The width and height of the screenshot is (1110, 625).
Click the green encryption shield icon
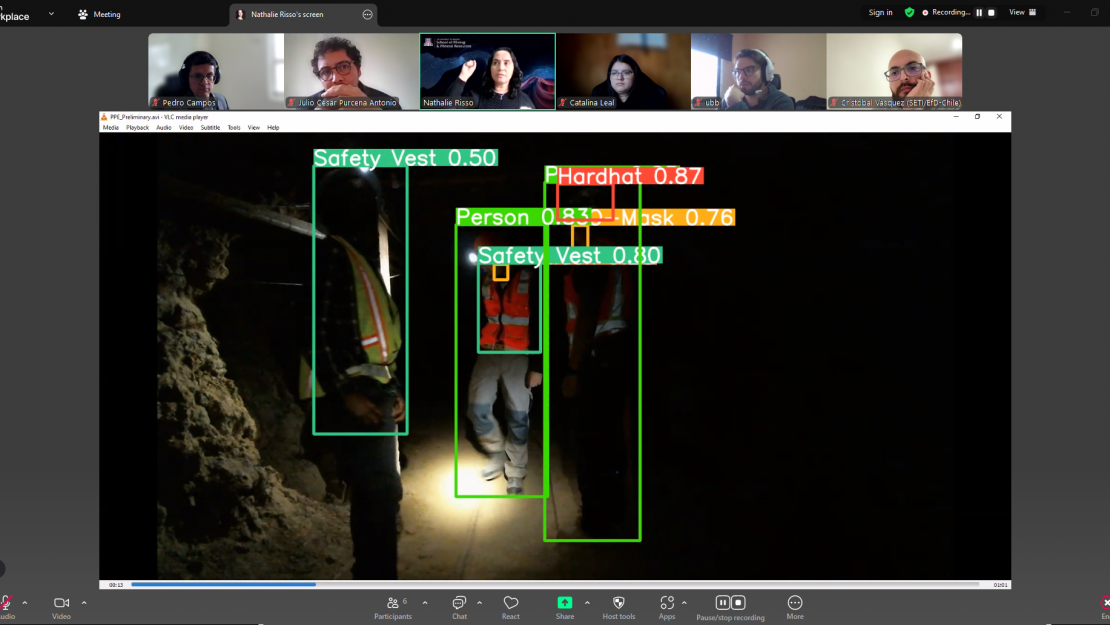tap(910, 13)
